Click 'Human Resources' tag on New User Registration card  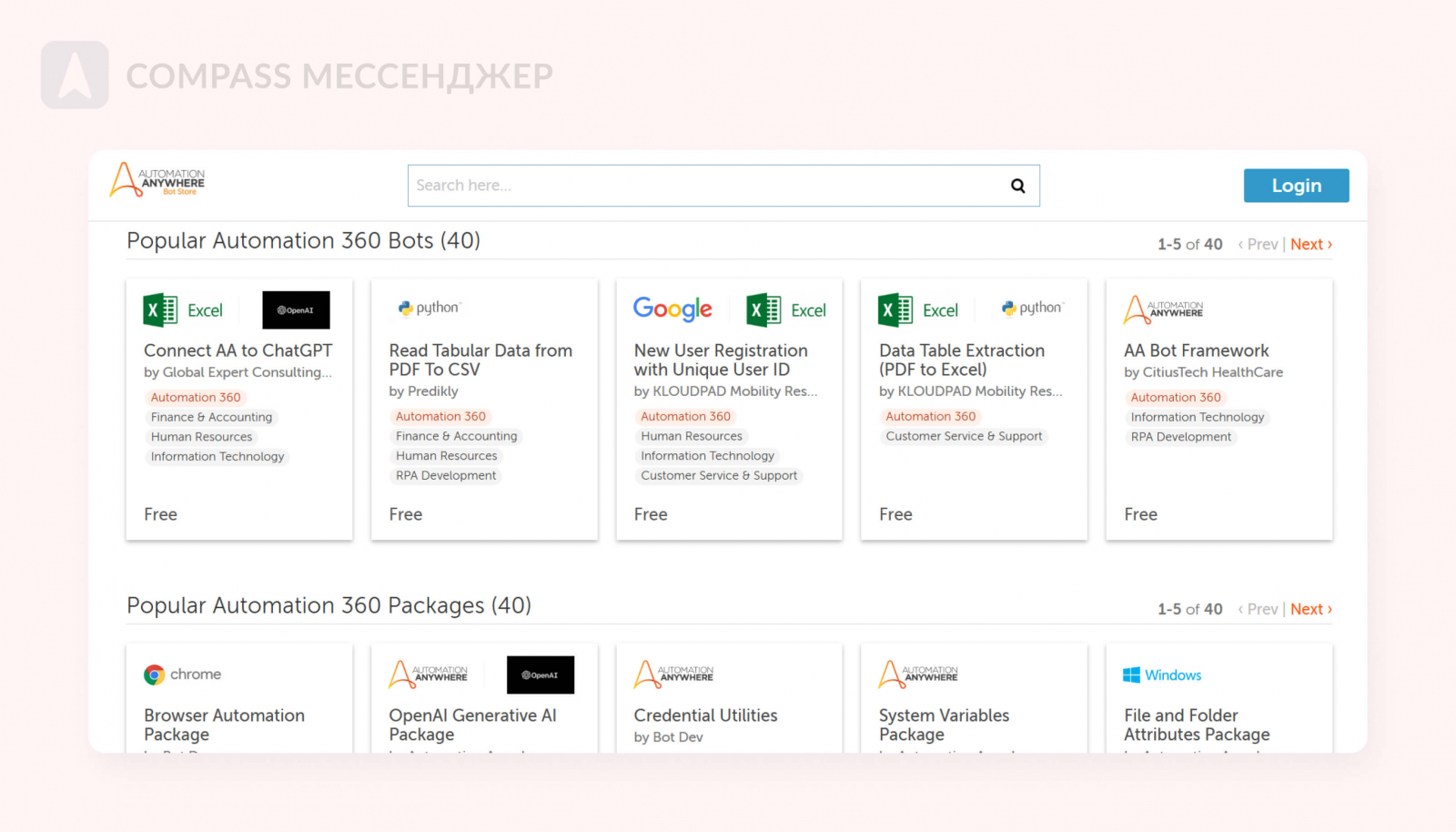tap(691, 436)
